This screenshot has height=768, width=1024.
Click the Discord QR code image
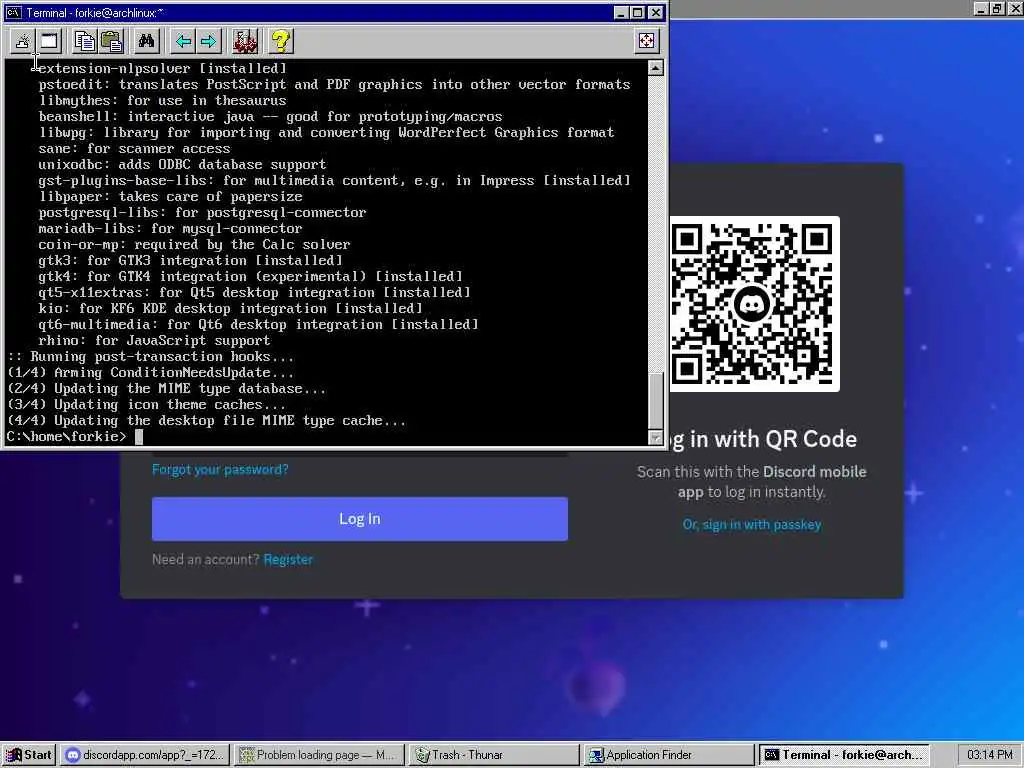pyautogui.click(x=754, y=304)
